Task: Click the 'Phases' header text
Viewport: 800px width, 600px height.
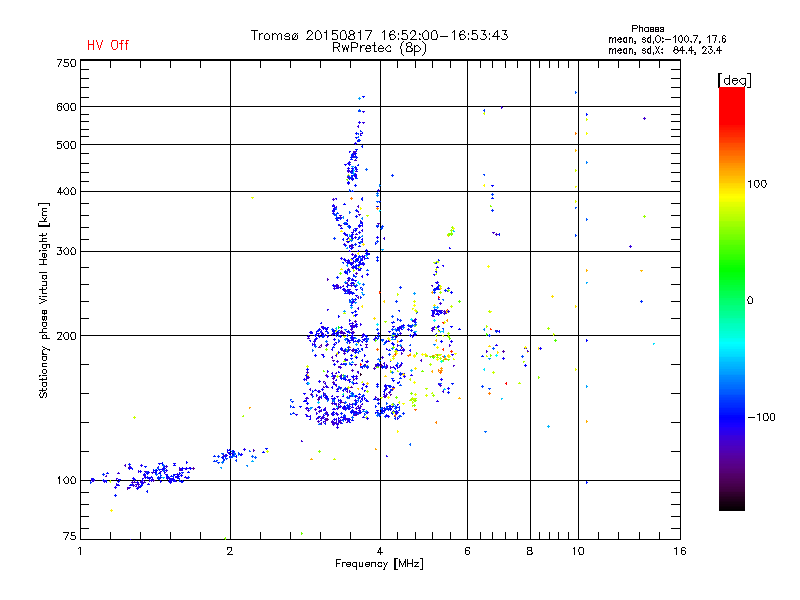Action: pos(647,29)
